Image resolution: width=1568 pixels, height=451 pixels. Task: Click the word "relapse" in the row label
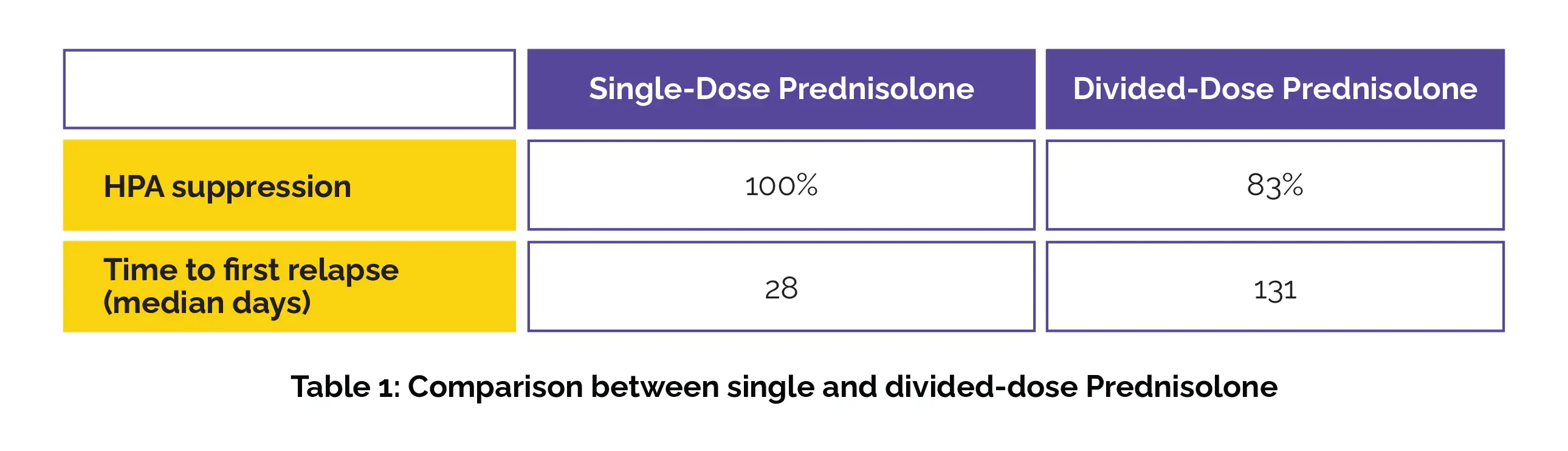343,270
